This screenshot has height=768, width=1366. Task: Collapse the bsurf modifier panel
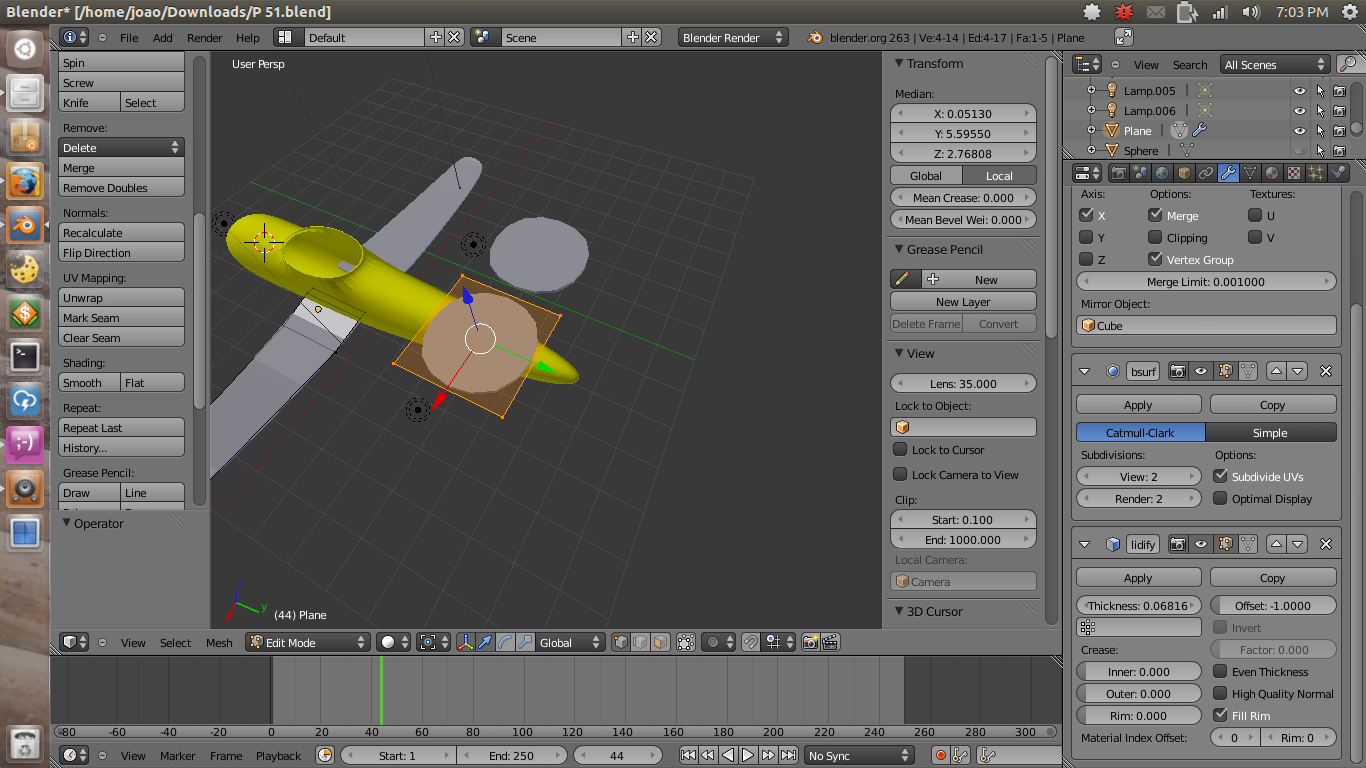[1085, 371]
